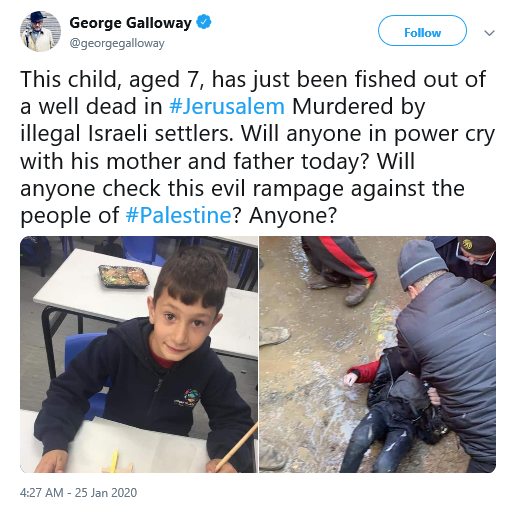The width and height of the screenshot is (510, 506).
Task: Click the phrase "This child, aged 7"
Action: [x=112, y=80]
